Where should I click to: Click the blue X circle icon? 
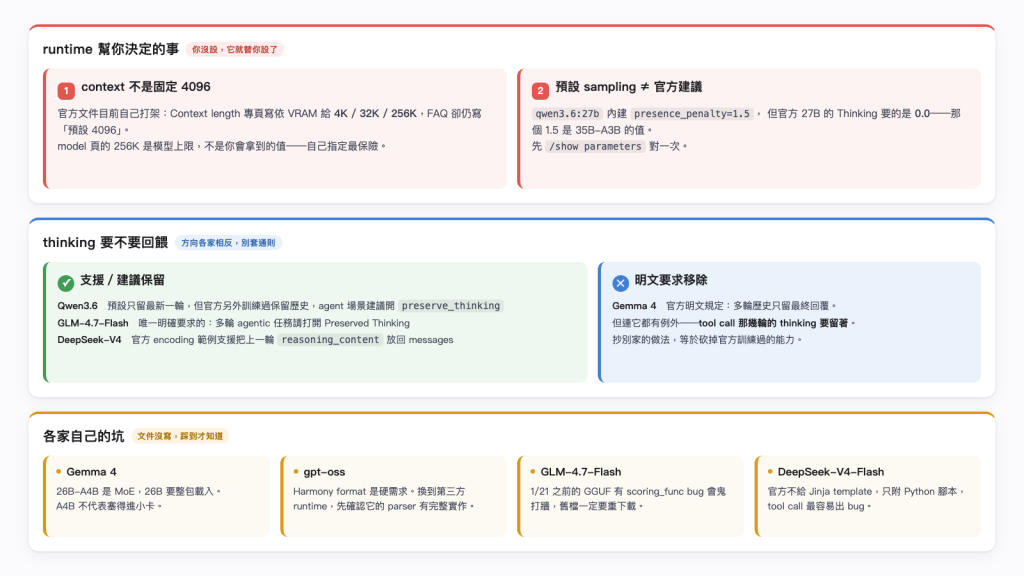pyautogui.click(x=620, y=283)
